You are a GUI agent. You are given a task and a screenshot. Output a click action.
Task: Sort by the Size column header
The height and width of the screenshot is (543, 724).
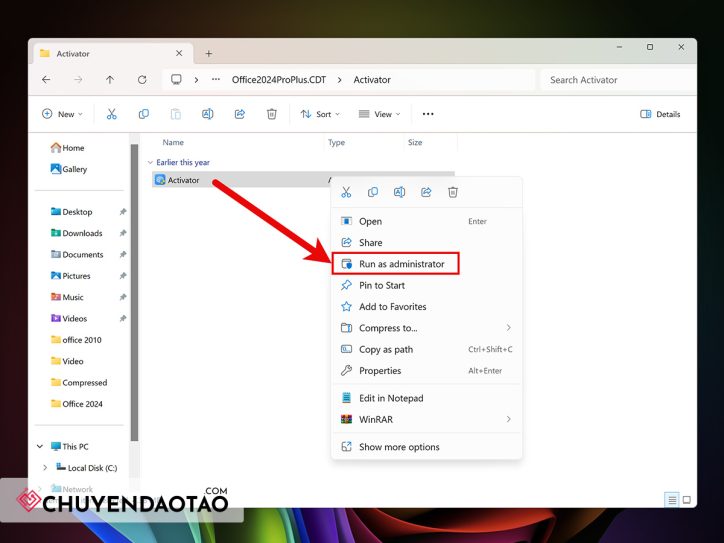[415, 142]
